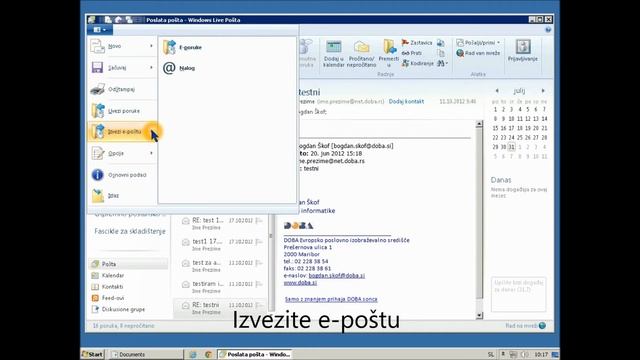Screen dimensions: 640x360
Task: Click Fascikle za skladištenje folder heading
Action: 130,231
